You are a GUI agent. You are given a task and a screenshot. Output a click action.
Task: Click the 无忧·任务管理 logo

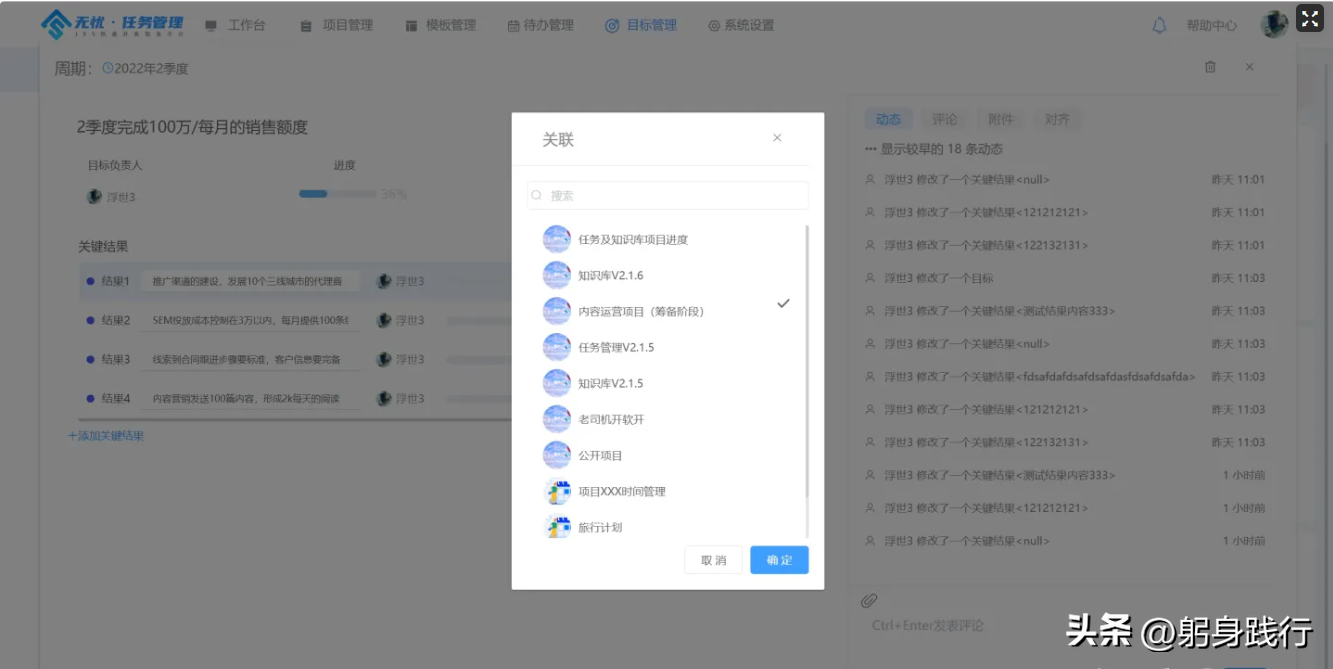[x=112, y=25]
